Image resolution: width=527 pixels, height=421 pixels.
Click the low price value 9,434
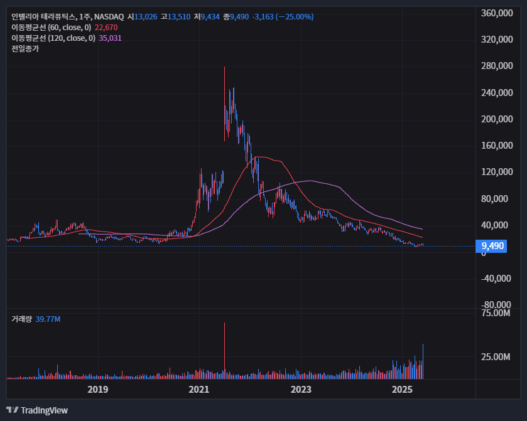(210, 17)
